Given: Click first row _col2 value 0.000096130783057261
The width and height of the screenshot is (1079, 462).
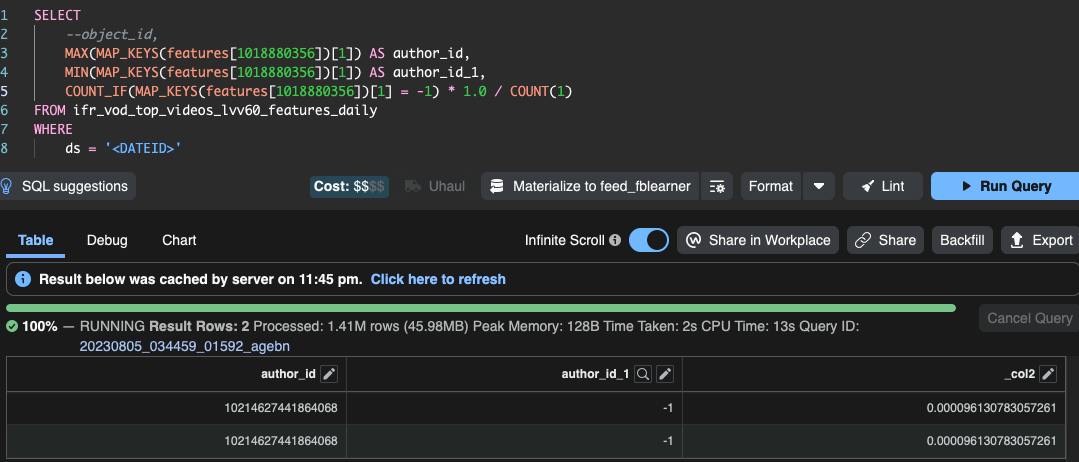Looking at the screenshot, I should (x=992, y=408).
